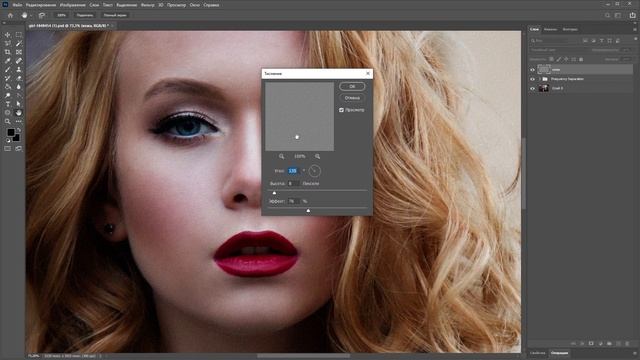Select the Crop tool
Image resolution: width=640 pixels, height=360 pixels.
pyautogui.click(x=8, y=52)
